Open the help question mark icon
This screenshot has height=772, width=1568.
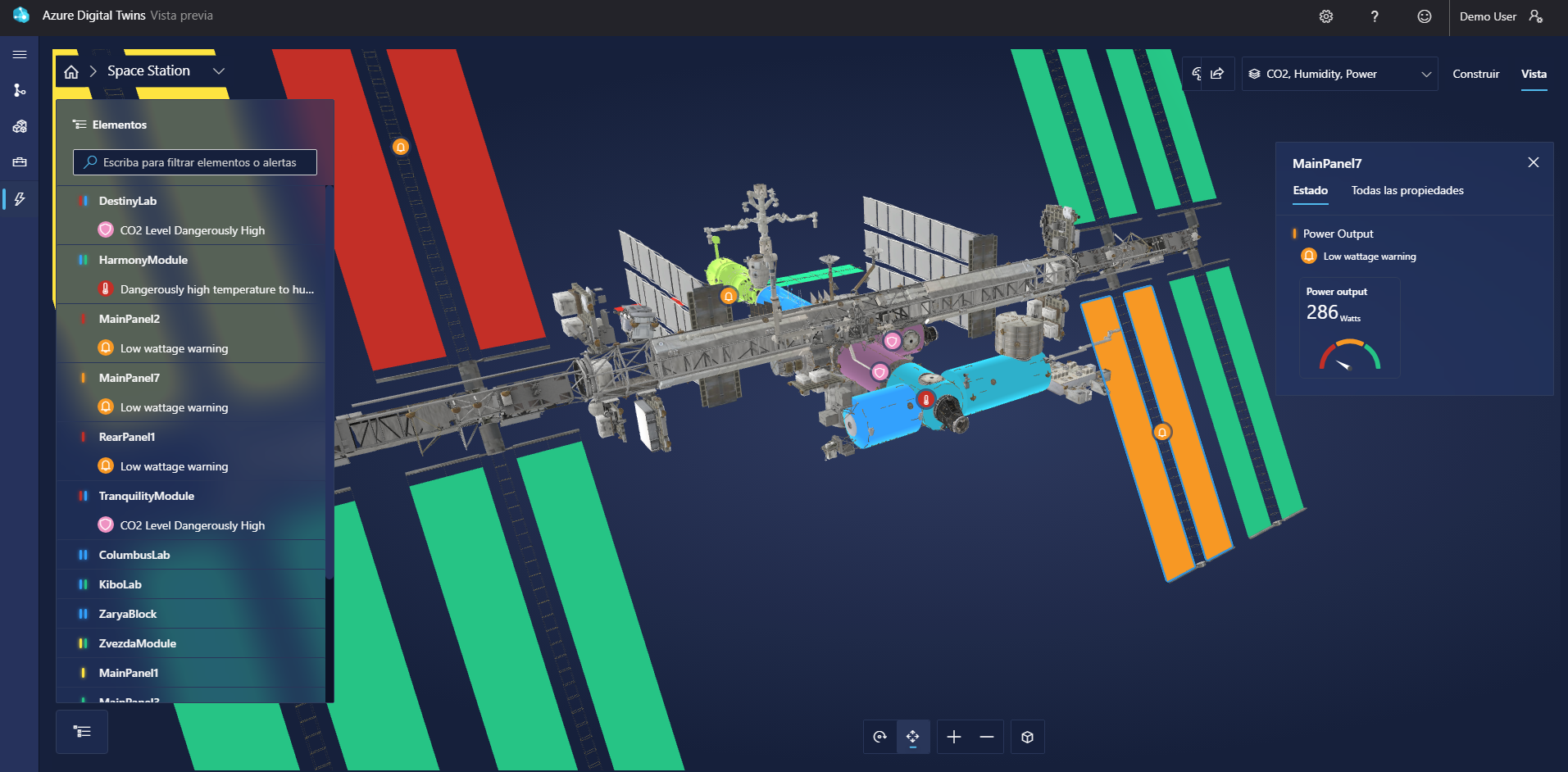(x=1375, y=16)
